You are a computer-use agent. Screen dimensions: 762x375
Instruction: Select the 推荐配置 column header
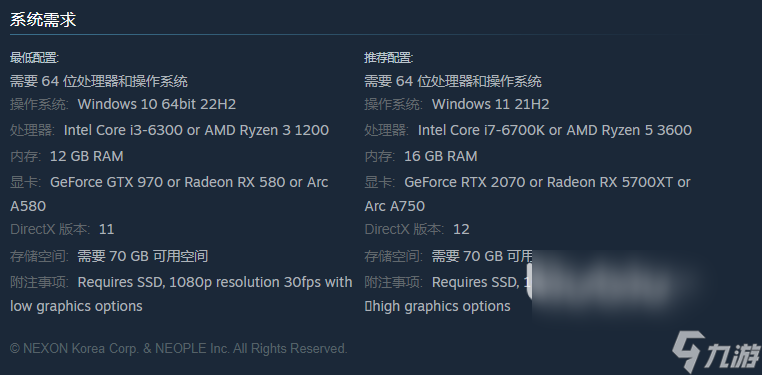(x=389, y=58)
